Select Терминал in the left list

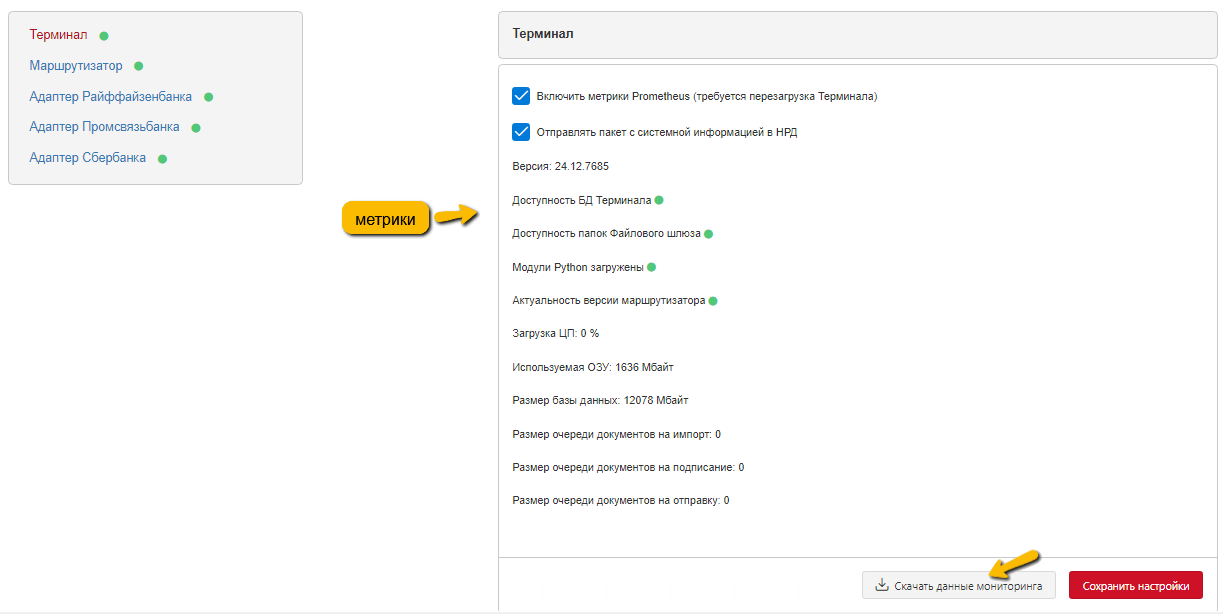58,35
